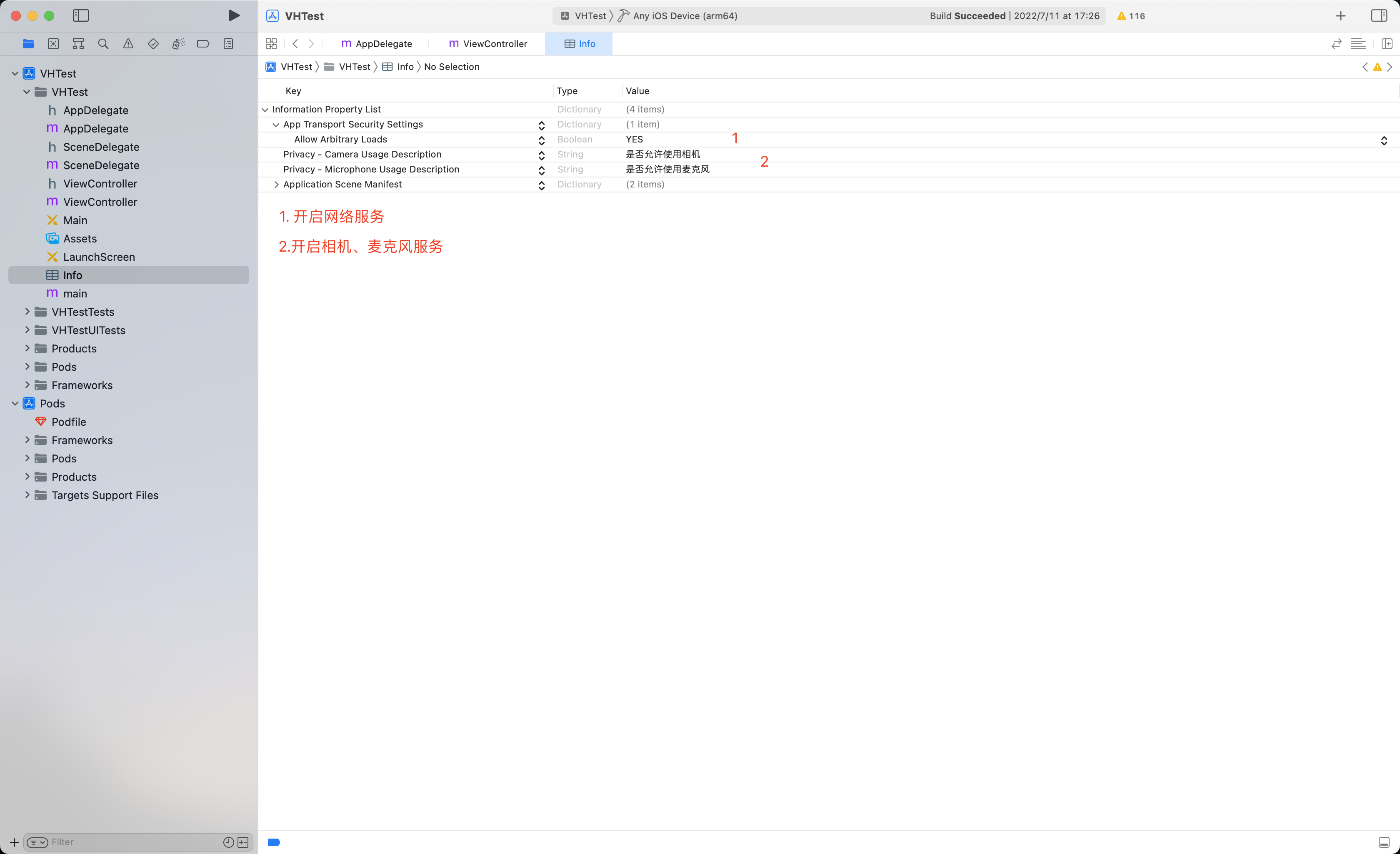This screenshot has height=854, width=1400.
Task: Toggle the navigator sidebar
Action: 81,15
